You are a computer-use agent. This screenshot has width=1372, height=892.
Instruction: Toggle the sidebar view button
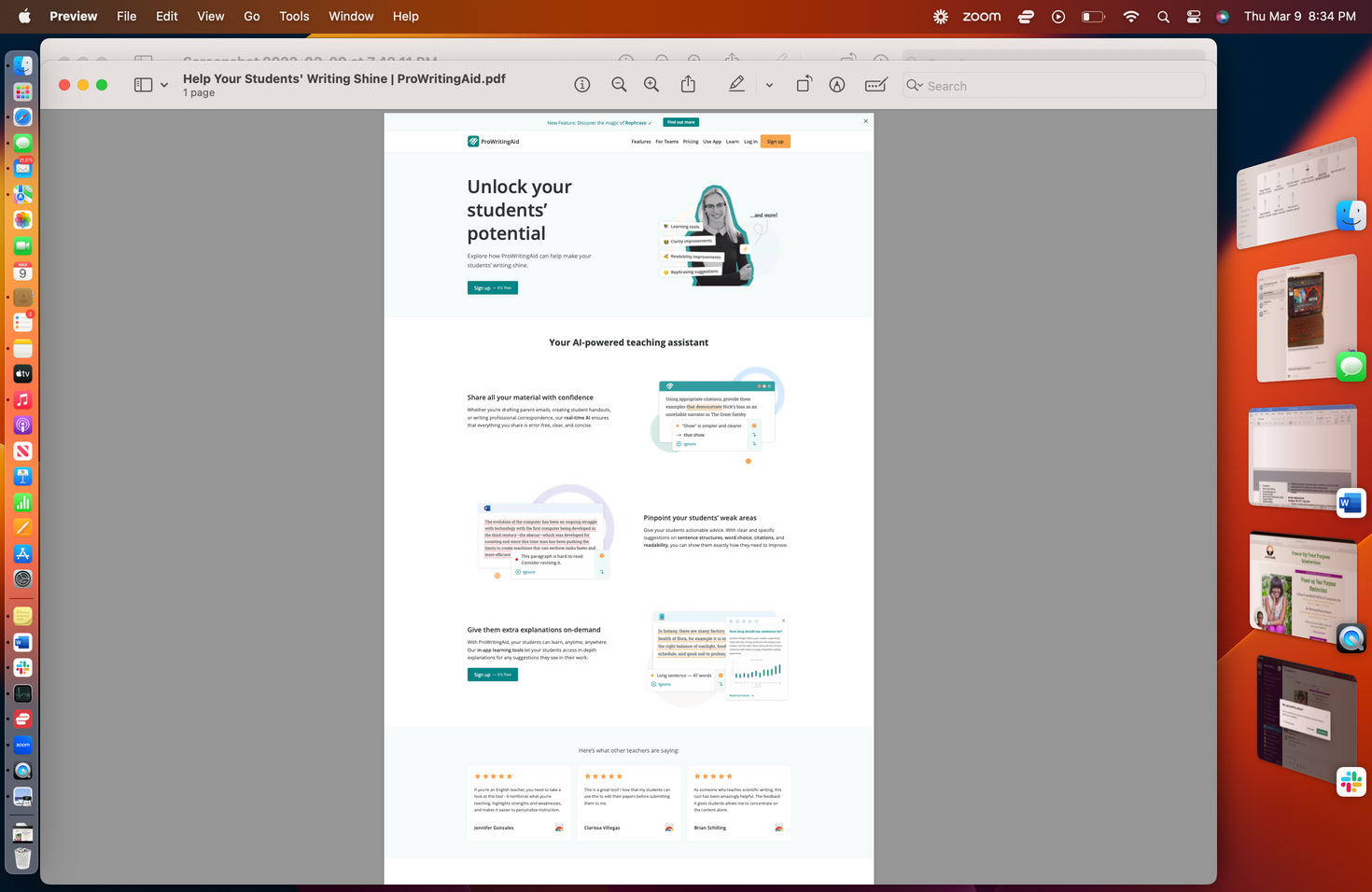coord(143,85)
